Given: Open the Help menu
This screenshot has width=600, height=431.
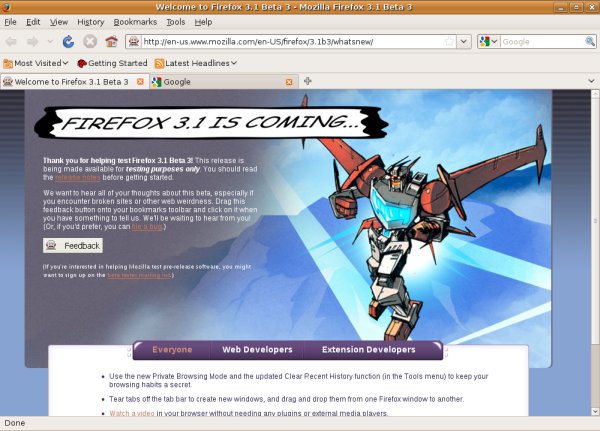Looking at the screenshot, I should pyautogui.click(x=203, y=22).
